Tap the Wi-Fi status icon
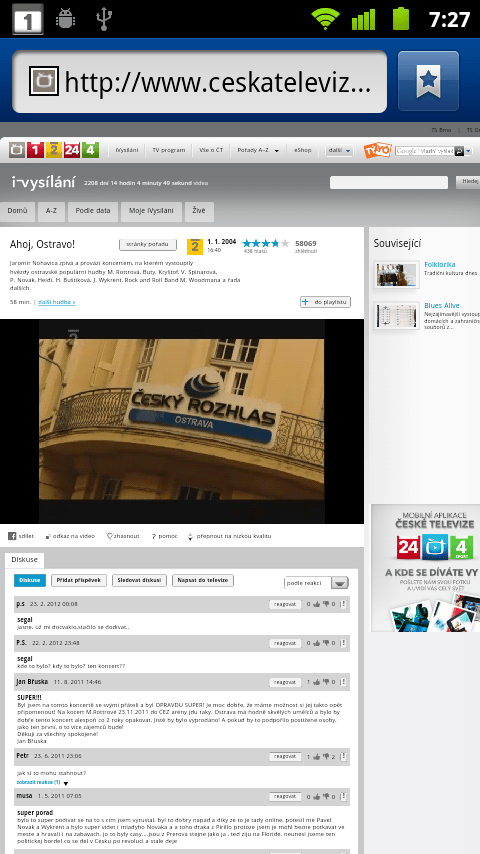 coord(325,19)
